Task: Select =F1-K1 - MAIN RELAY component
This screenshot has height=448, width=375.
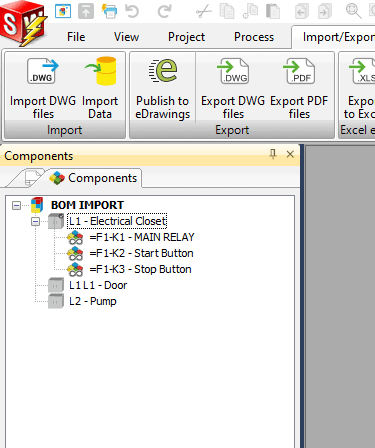Action: coord(142,237)
